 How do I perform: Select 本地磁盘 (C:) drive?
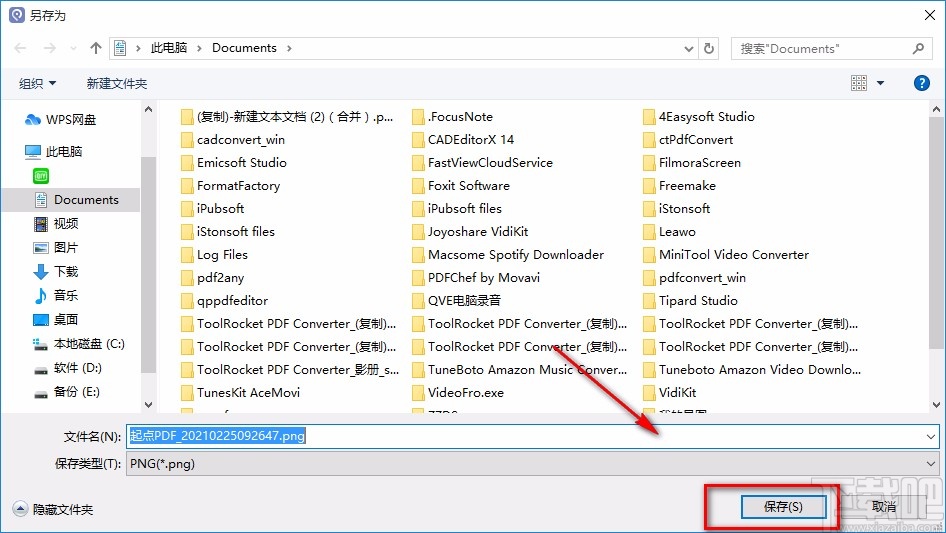78,343
